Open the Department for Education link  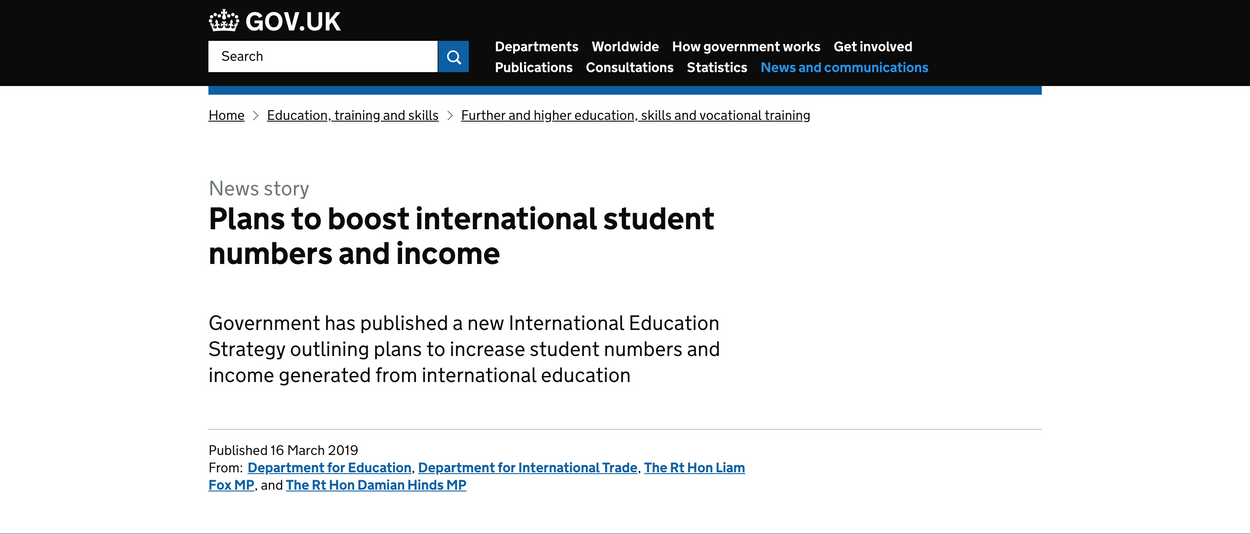tap(330, 468)
